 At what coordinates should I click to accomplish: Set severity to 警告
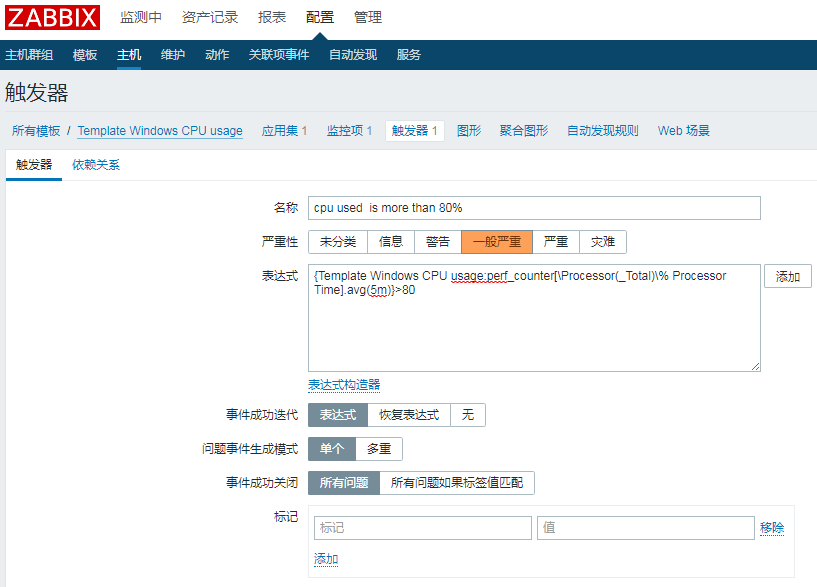(x=438, y=242)
